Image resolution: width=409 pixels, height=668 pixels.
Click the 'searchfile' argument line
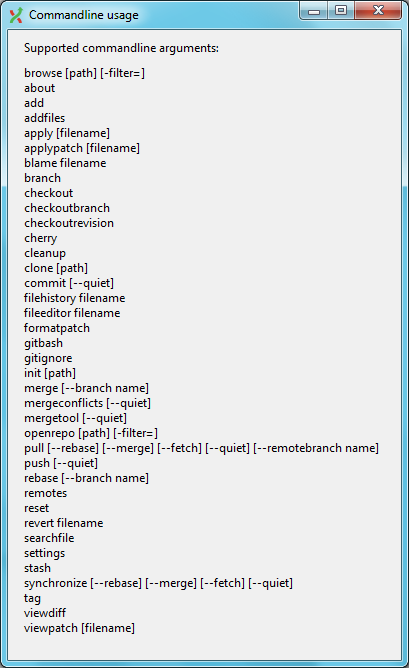(x=49, y=538)
